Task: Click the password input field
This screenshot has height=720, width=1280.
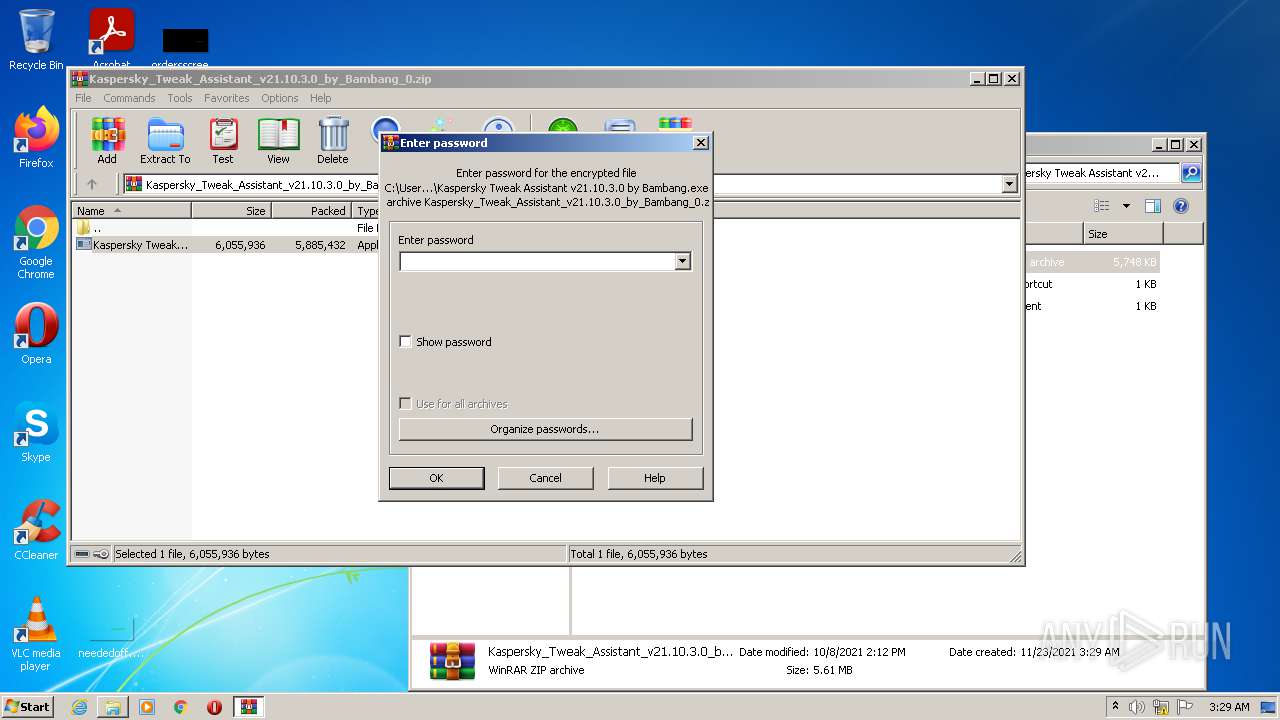Action: 537,261
